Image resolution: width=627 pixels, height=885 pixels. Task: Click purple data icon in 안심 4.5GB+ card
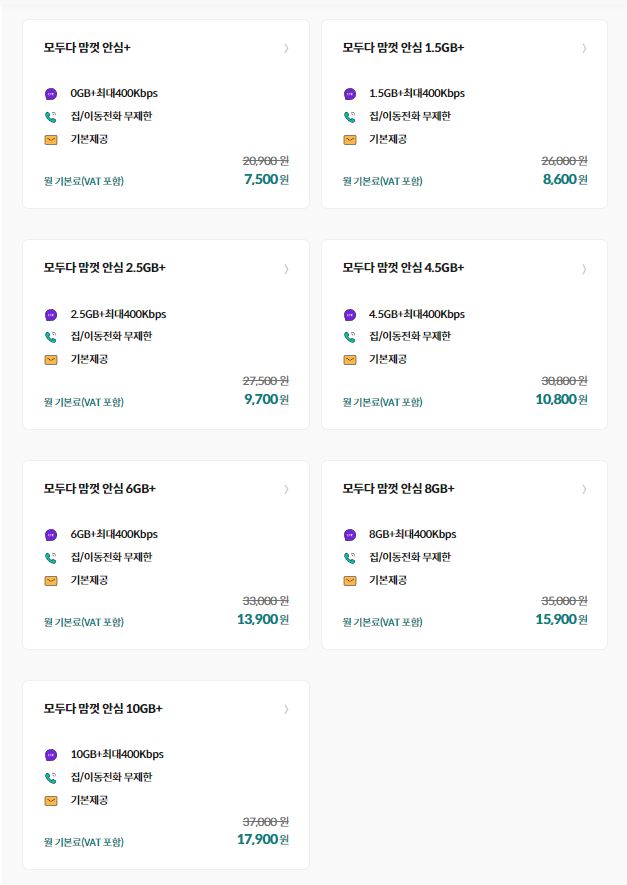tap(350, 314)
